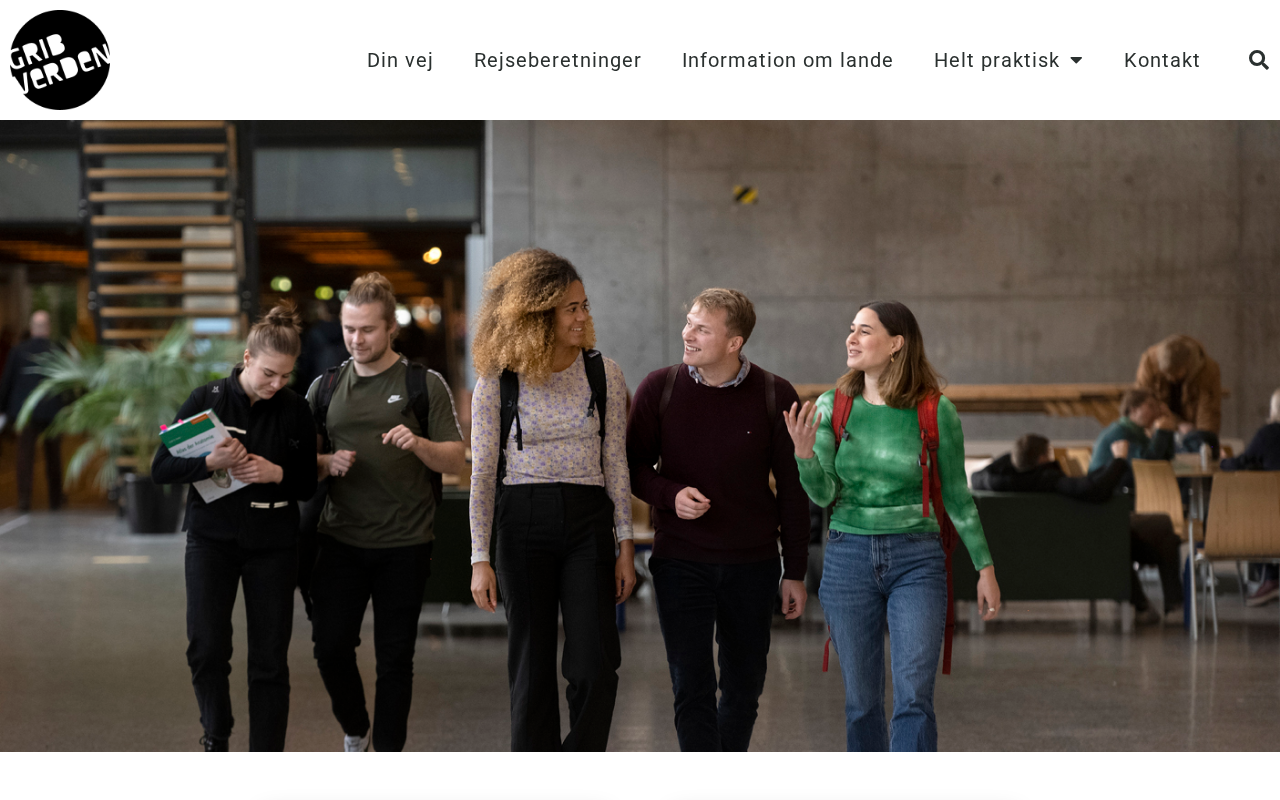The image size is (1280, 800).
Task: Open Information om lande link
Action: [x=788, y=60]
